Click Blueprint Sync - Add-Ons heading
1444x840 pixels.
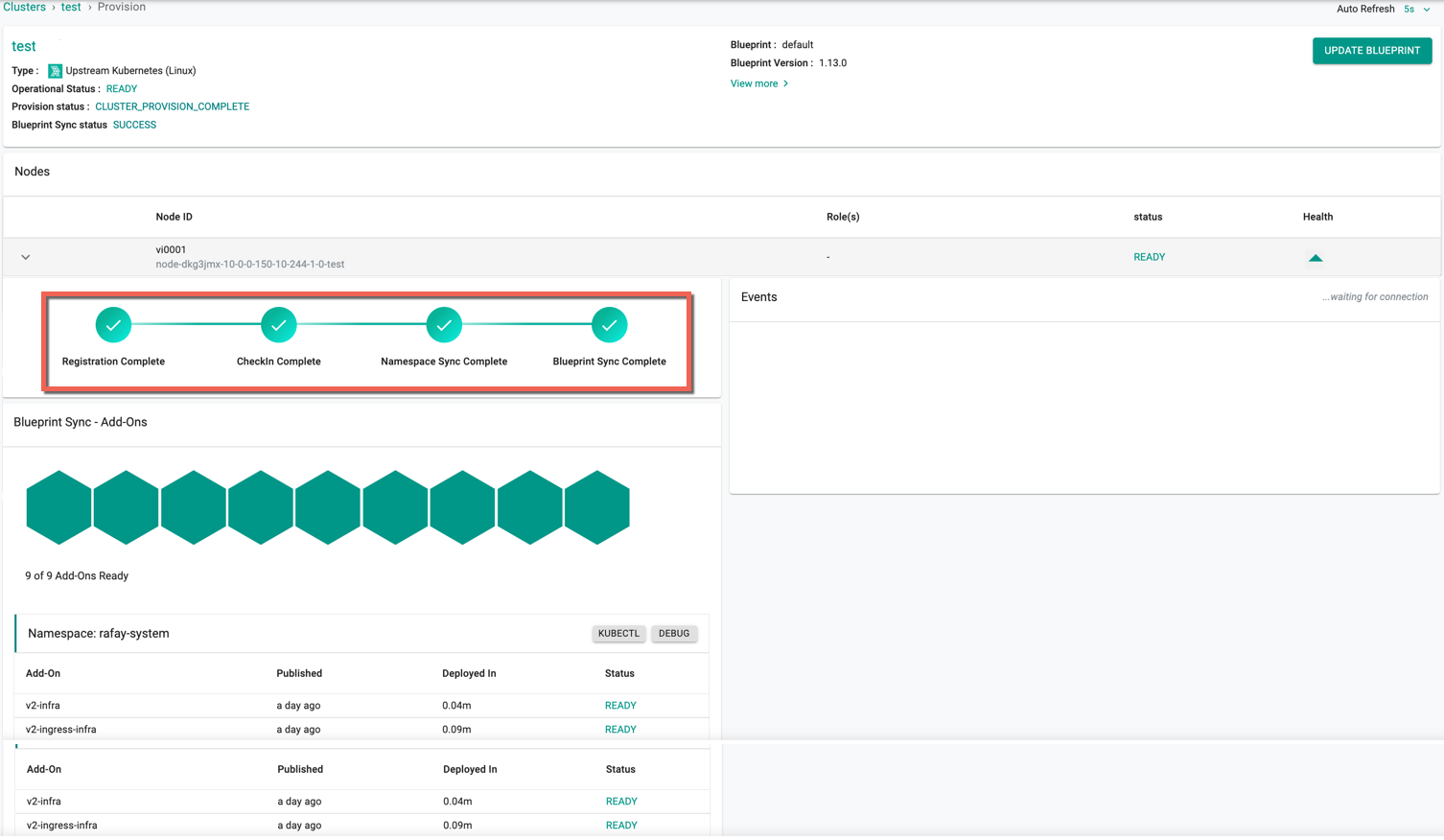pos(81,422)
